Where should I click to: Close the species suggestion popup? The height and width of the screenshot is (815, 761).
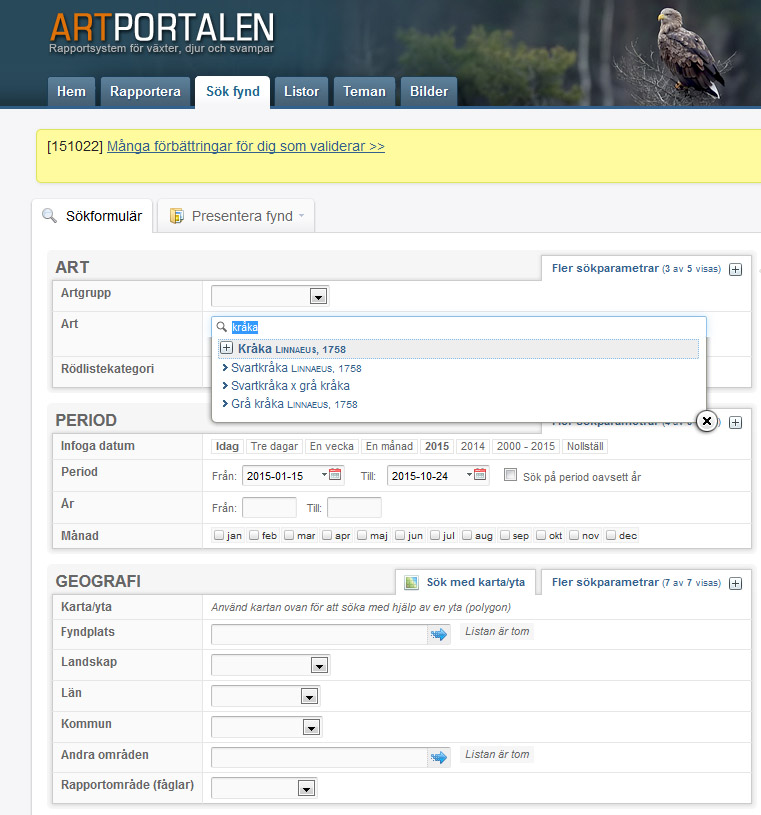pyautogui.click(x=706, y=421)
